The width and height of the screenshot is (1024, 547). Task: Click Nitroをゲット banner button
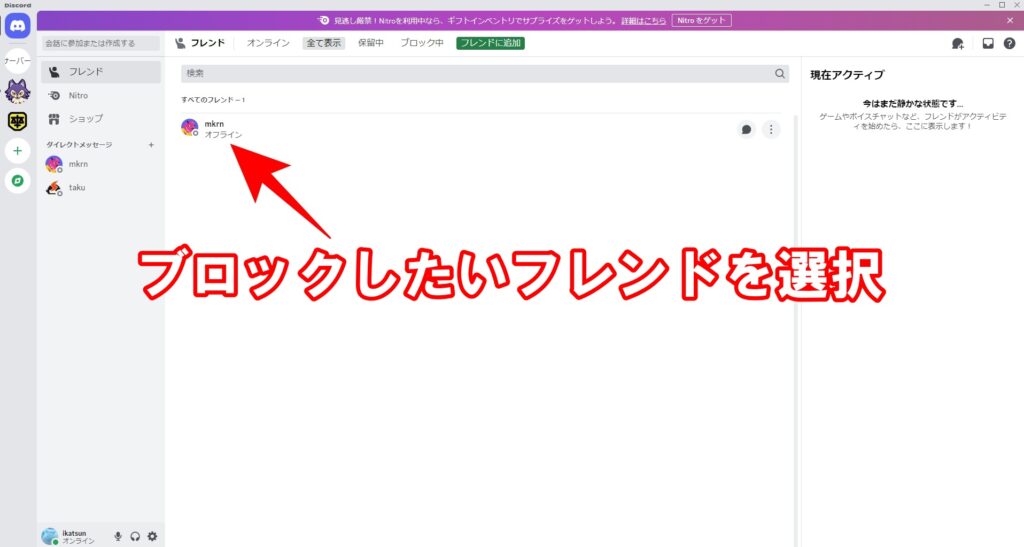click(x=701, y=21)
